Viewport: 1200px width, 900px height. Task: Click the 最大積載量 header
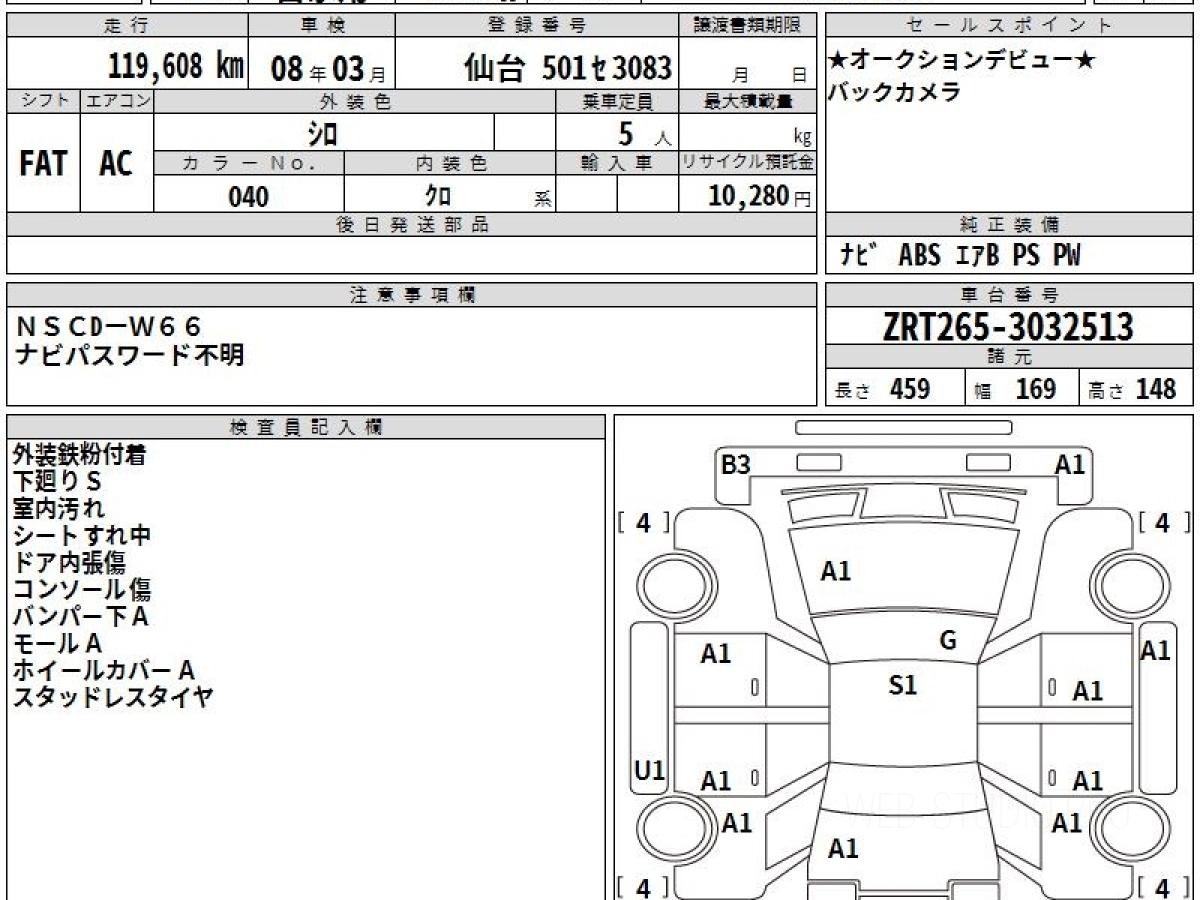tap(748, 101)
